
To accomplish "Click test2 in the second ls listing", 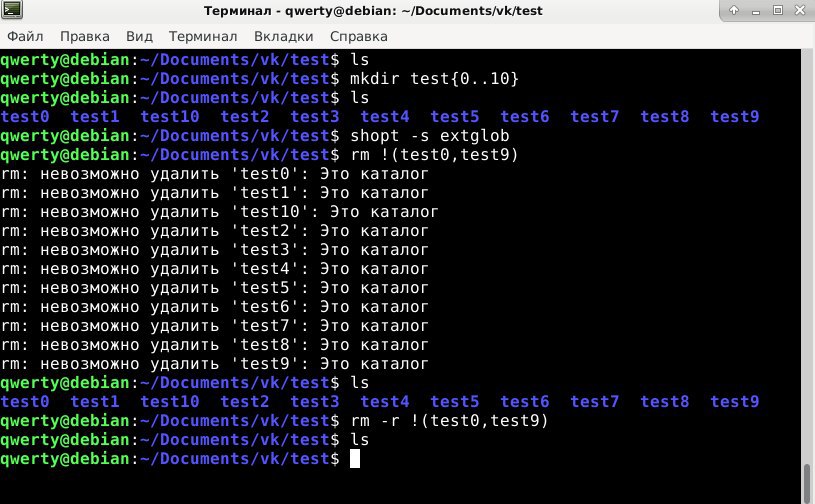I will pyautogui.click(x=244, y=402).
